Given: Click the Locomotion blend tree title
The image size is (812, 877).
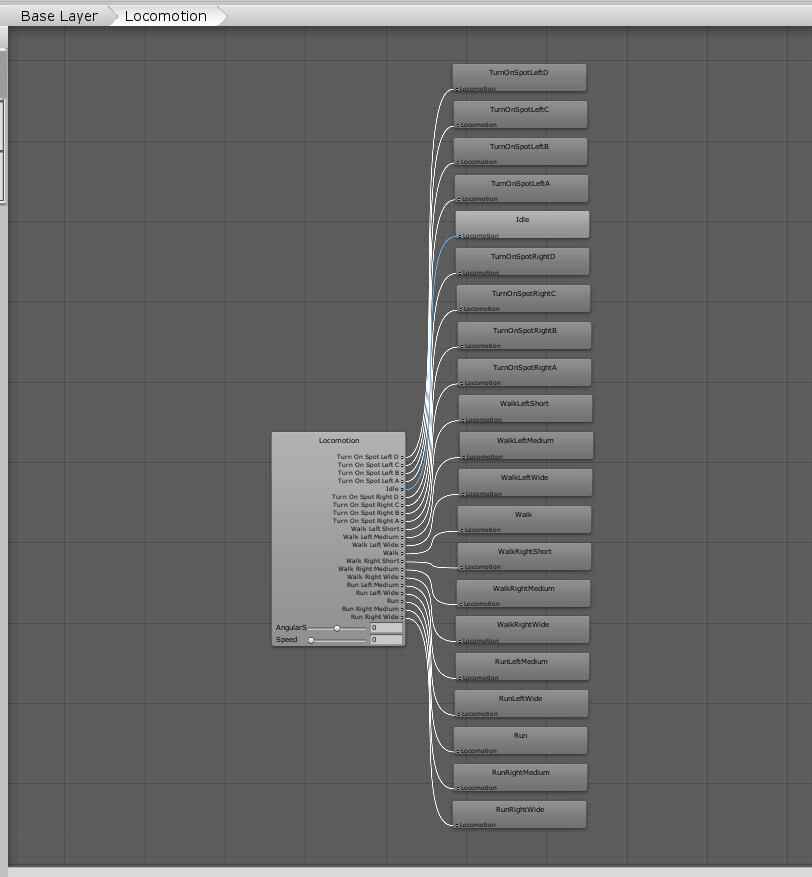Looking at the screenshot, I should (339, 441).
